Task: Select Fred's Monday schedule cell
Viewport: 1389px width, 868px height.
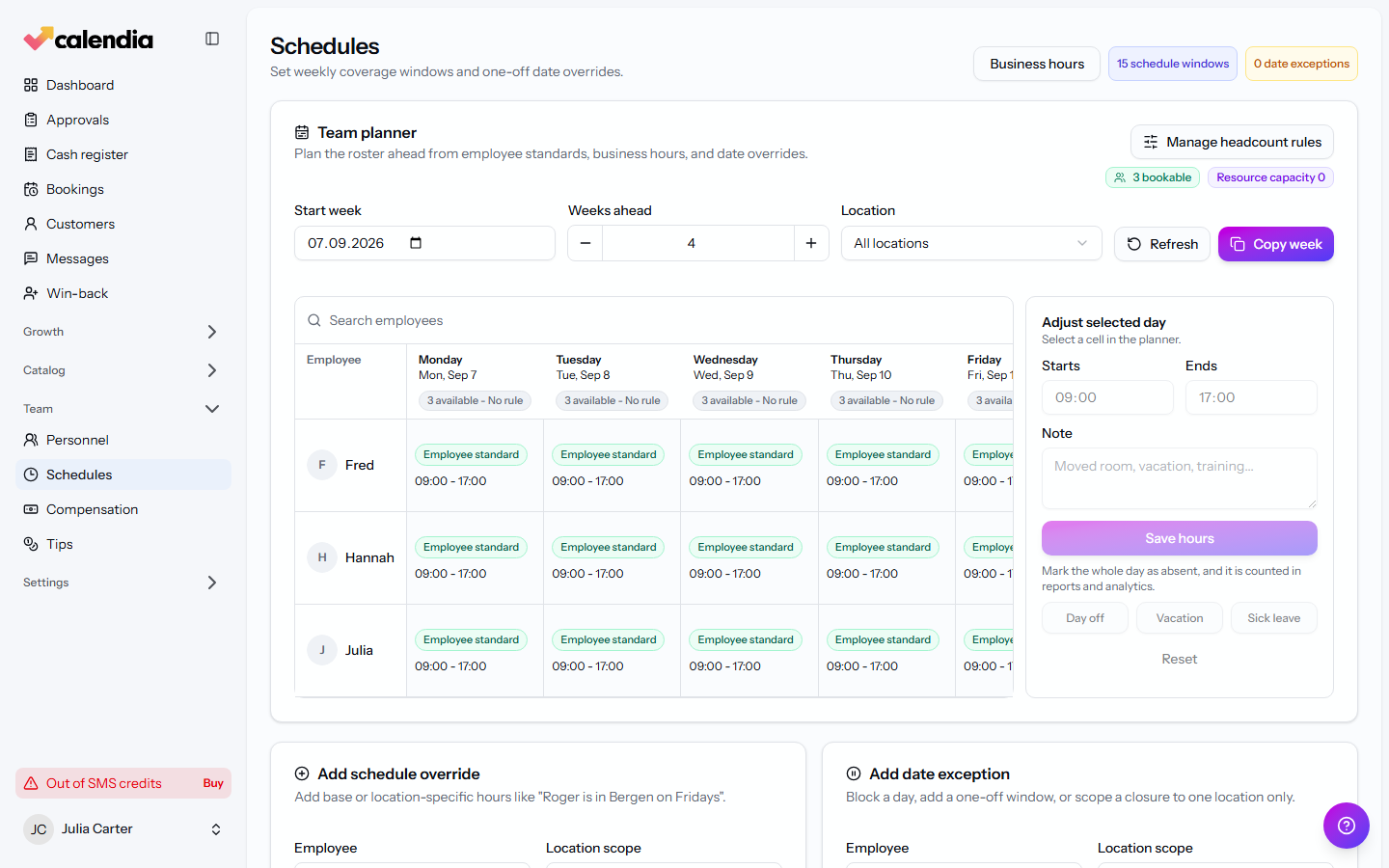Action: pos(475,466)
